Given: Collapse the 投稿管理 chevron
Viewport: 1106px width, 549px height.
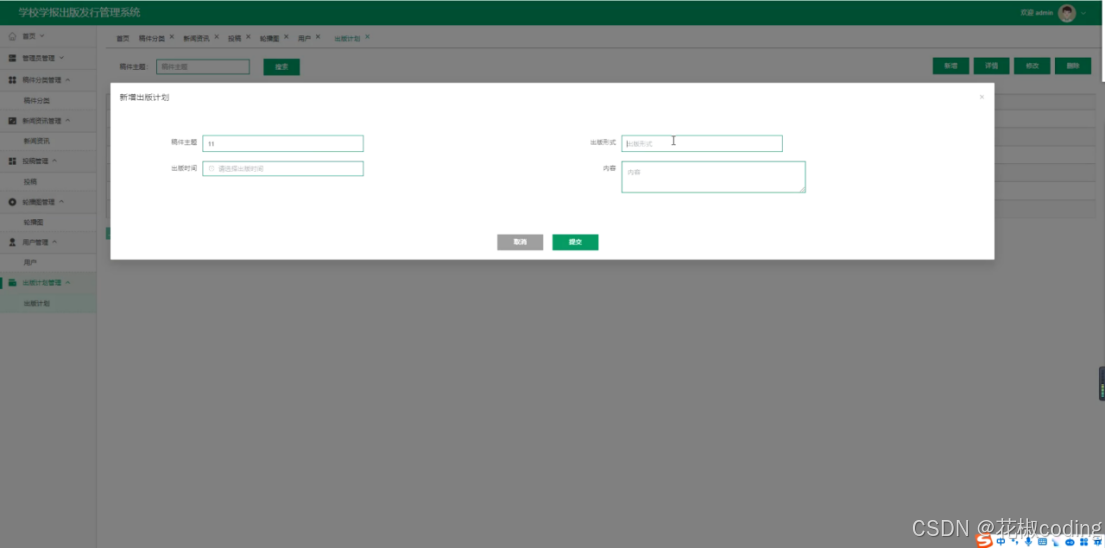Looking at the screenshot, I should 55,162.
